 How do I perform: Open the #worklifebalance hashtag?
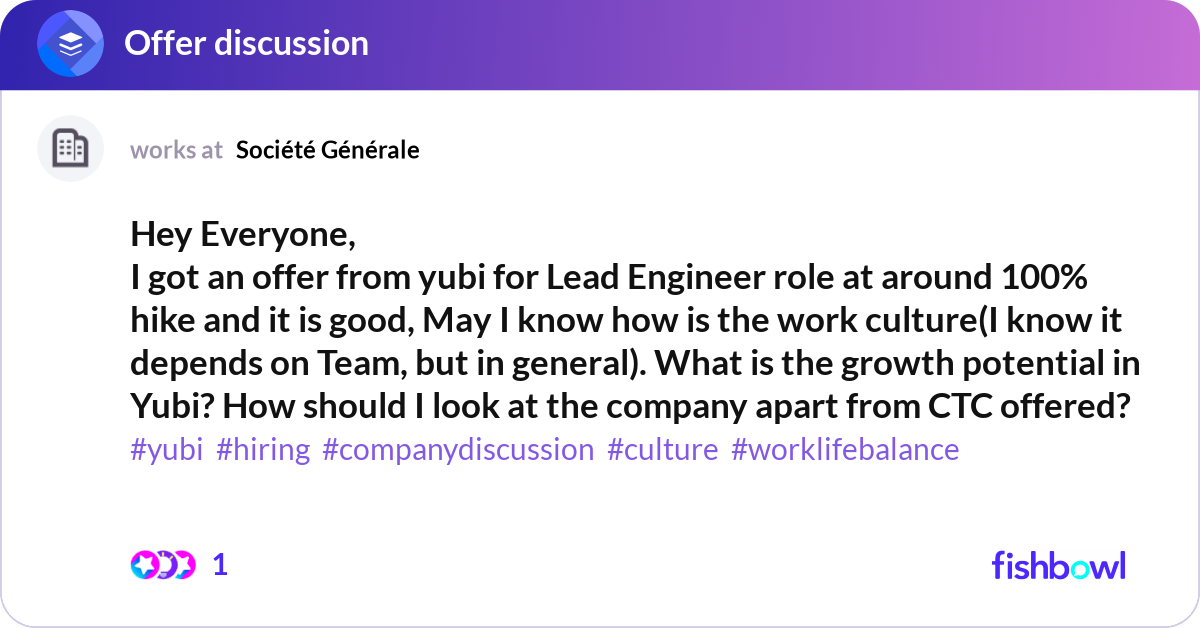coord(845,450)
